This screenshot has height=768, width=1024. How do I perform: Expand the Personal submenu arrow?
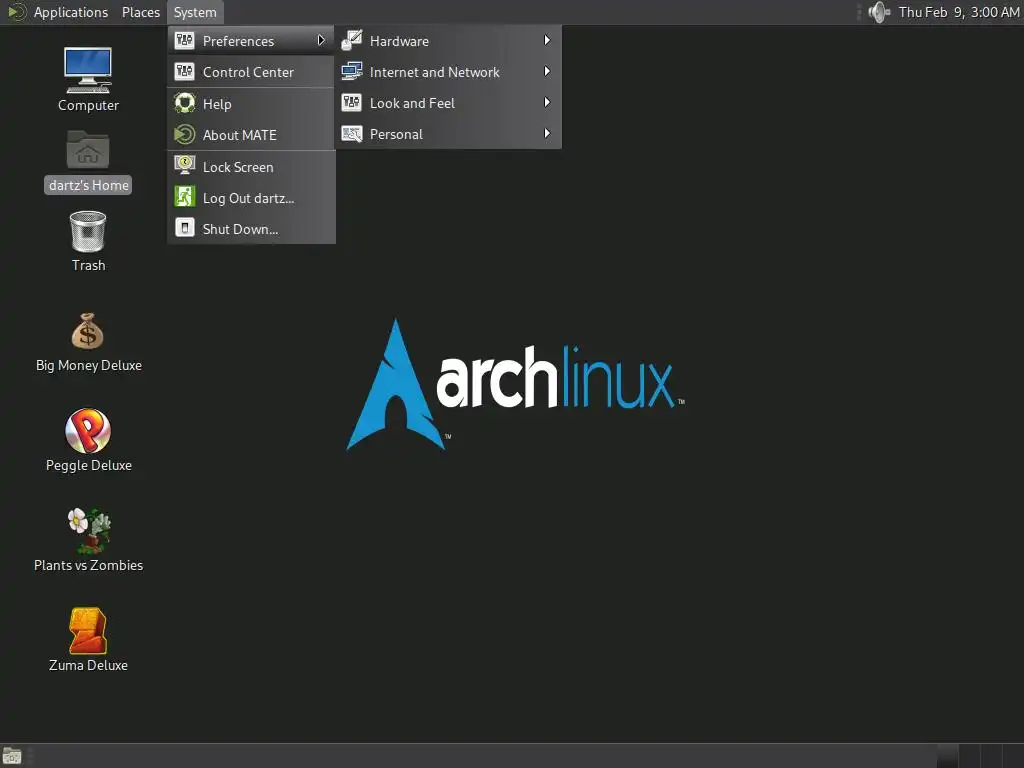point(547,133)
